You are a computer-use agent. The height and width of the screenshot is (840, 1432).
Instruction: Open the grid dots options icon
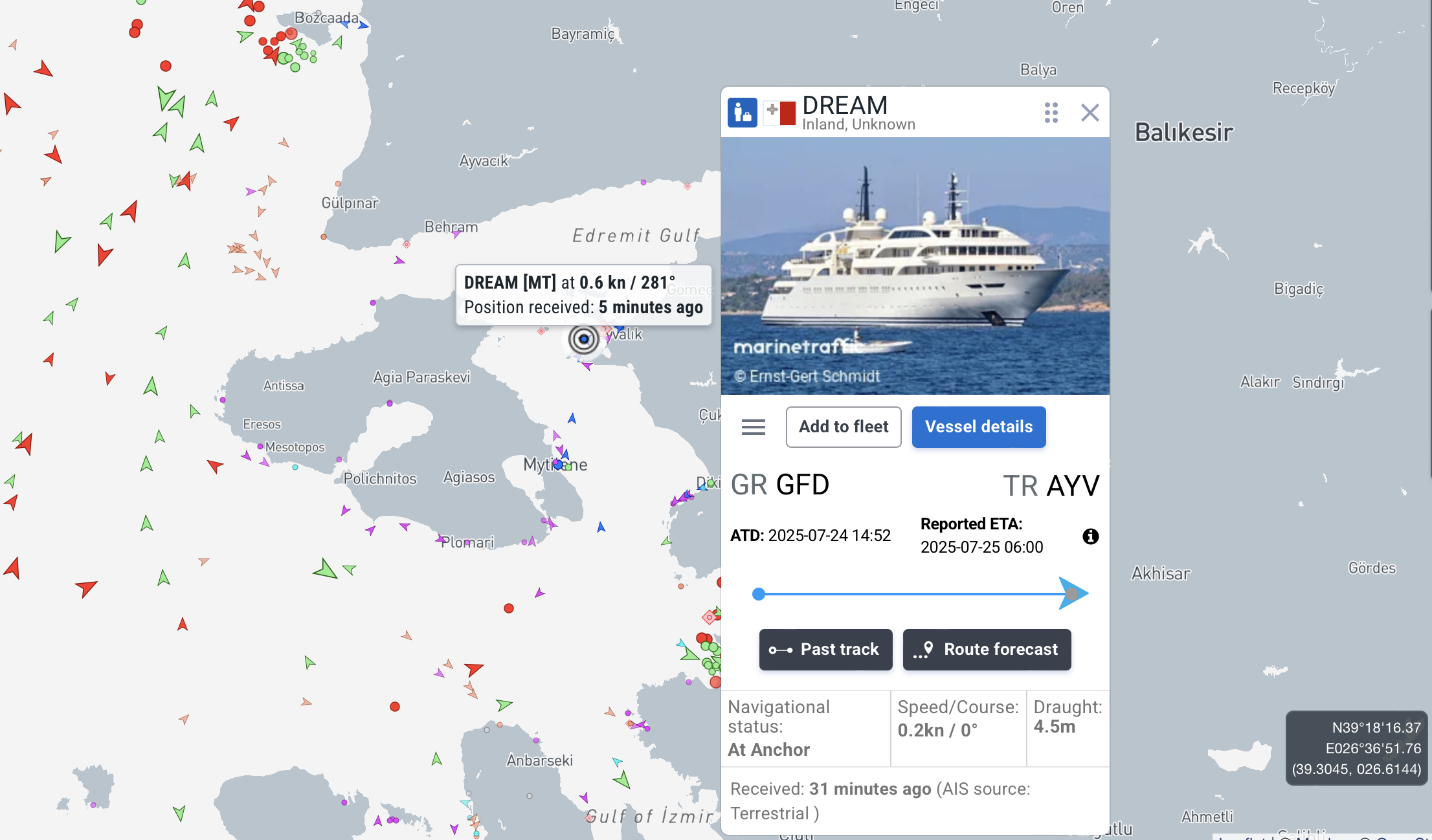(1051, 113)
